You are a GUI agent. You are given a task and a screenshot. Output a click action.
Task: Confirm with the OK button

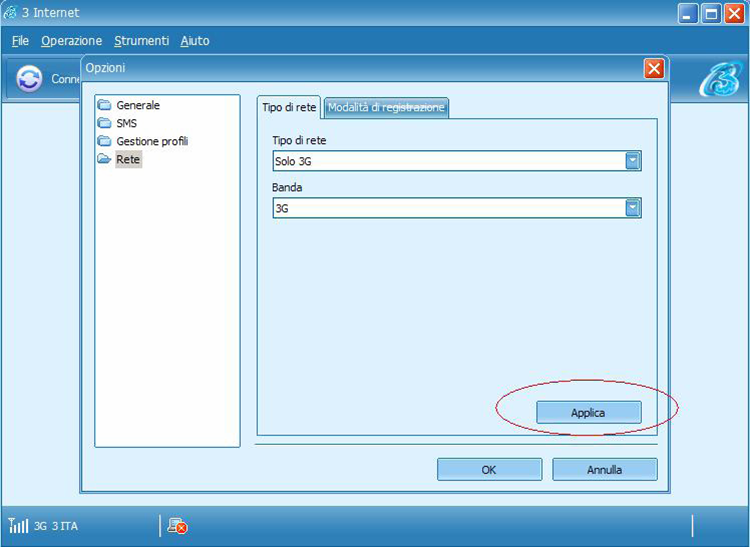point(489,469)
